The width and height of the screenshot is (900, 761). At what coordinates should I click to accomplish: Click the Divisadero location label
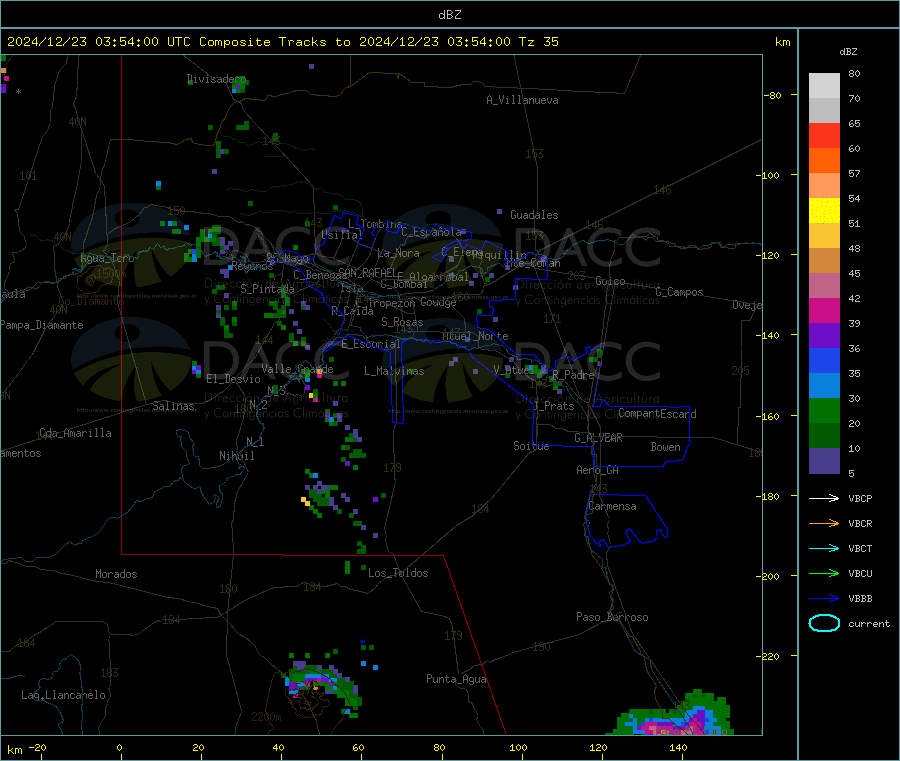(217, 79)
